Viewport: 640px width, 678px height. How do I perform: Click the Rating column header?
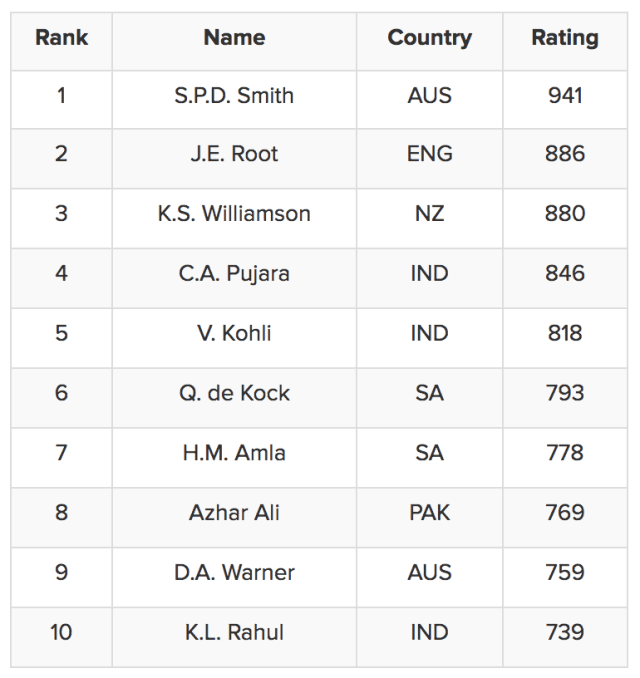tap(565, 39)
